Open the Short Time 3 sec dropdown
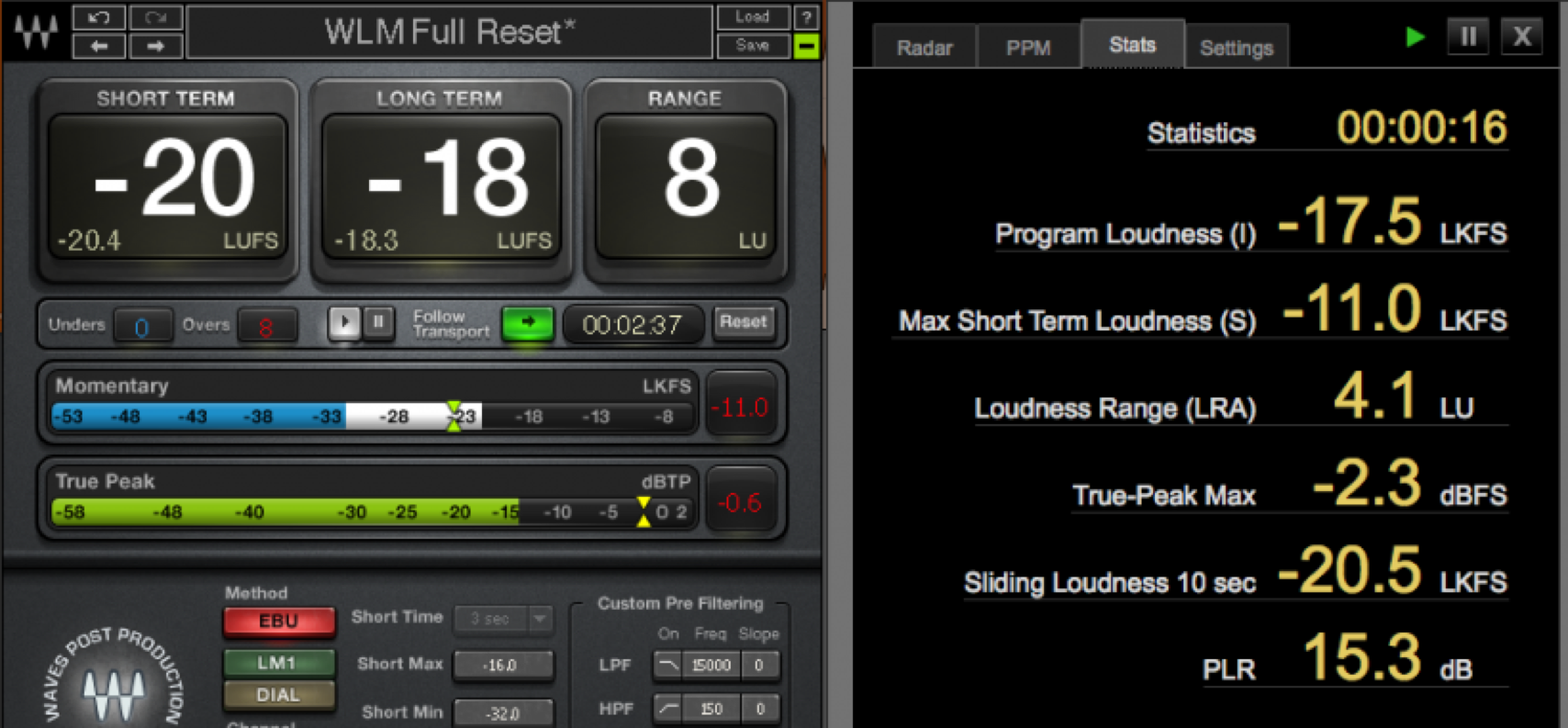The height and width of the screenshot is (728, 1568). tap(503, 620)
